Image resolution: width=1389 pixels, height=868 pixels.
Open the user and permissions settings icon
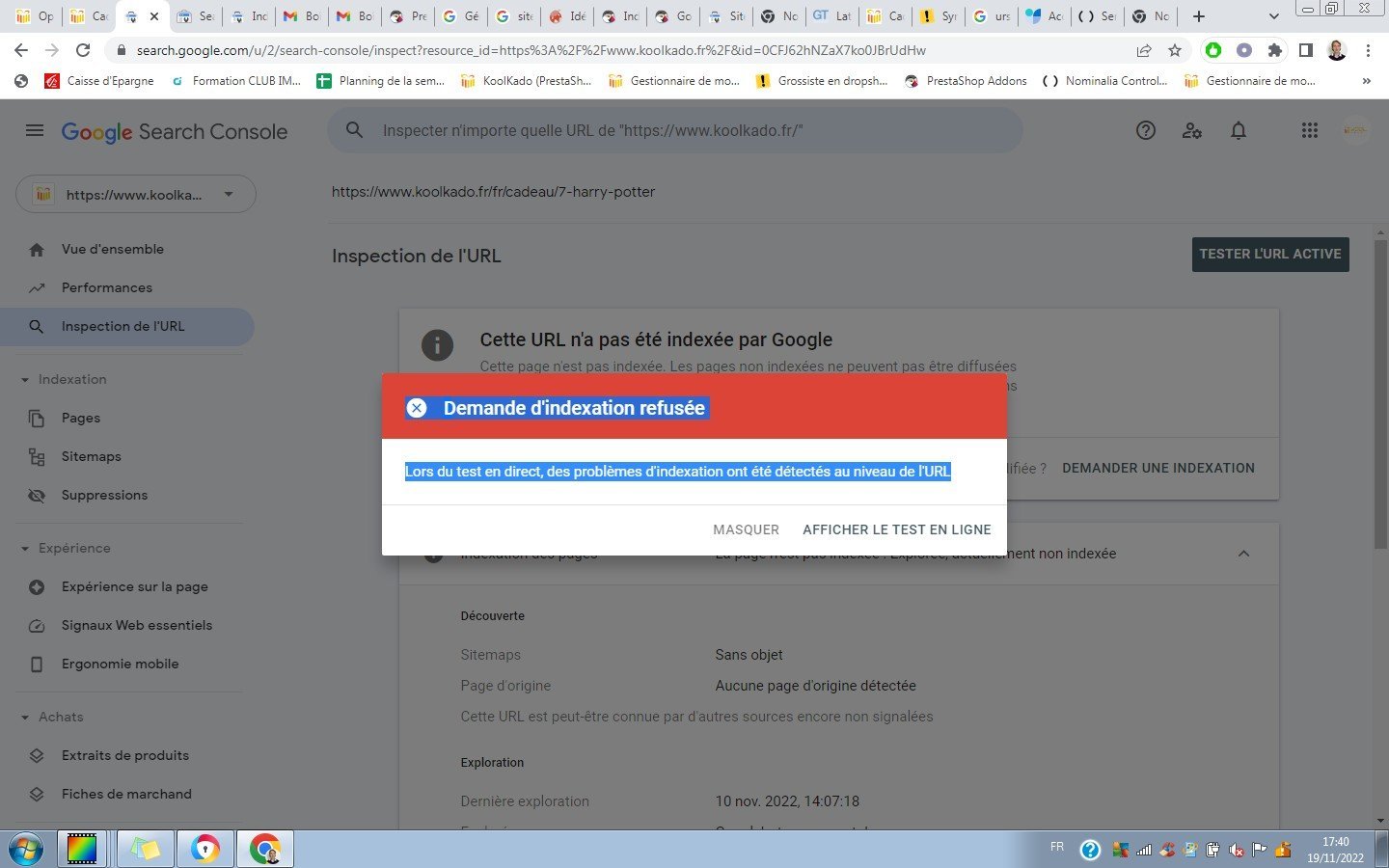(1192, 130)
